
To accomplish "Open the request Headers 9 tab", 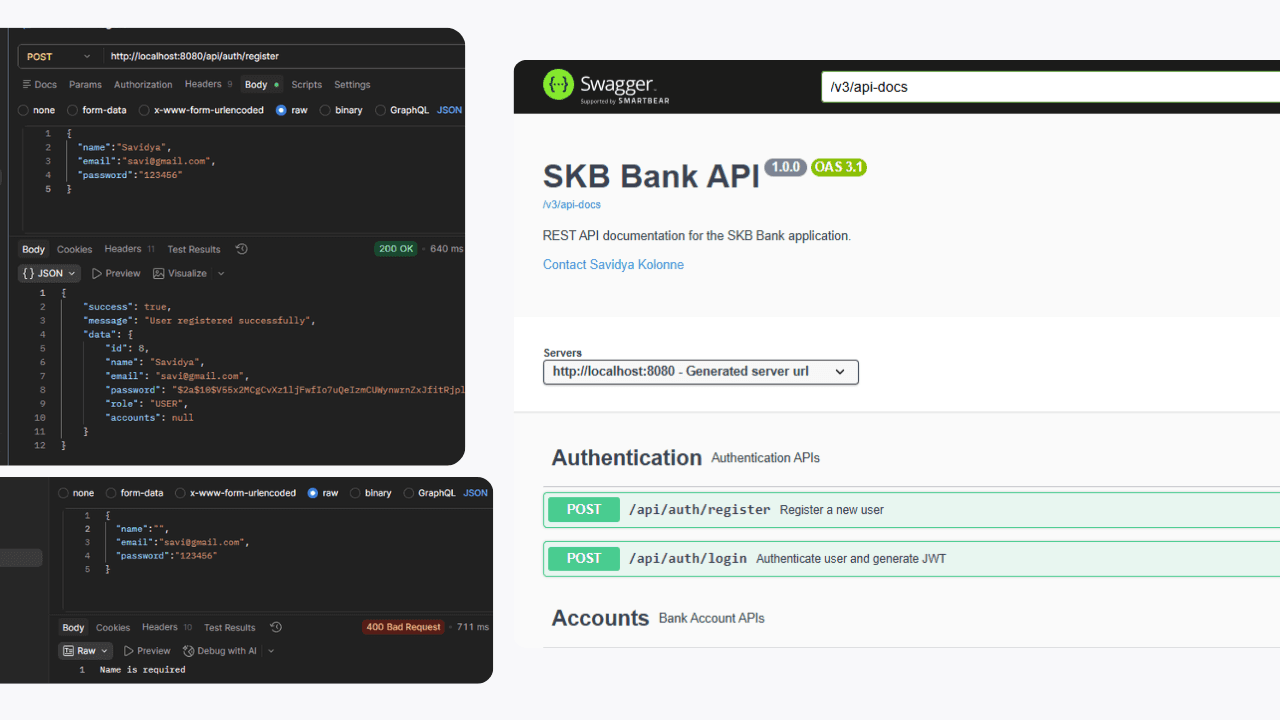I will (208, 85).
